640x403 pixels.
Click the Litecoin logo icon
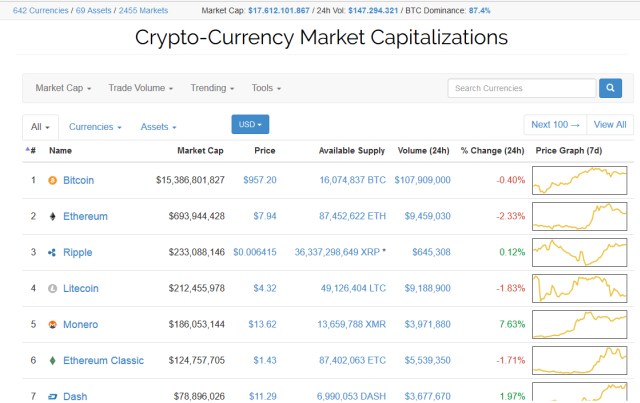(52, 288)
